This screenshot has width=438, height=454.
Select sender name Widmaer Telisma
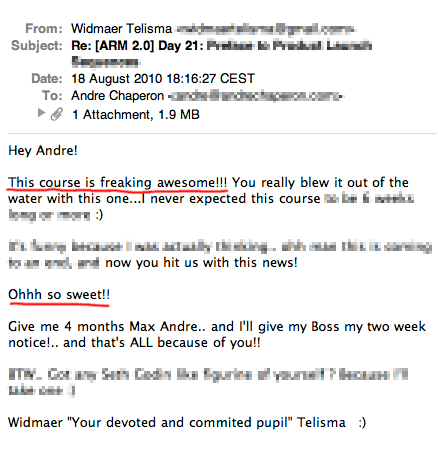122,29
